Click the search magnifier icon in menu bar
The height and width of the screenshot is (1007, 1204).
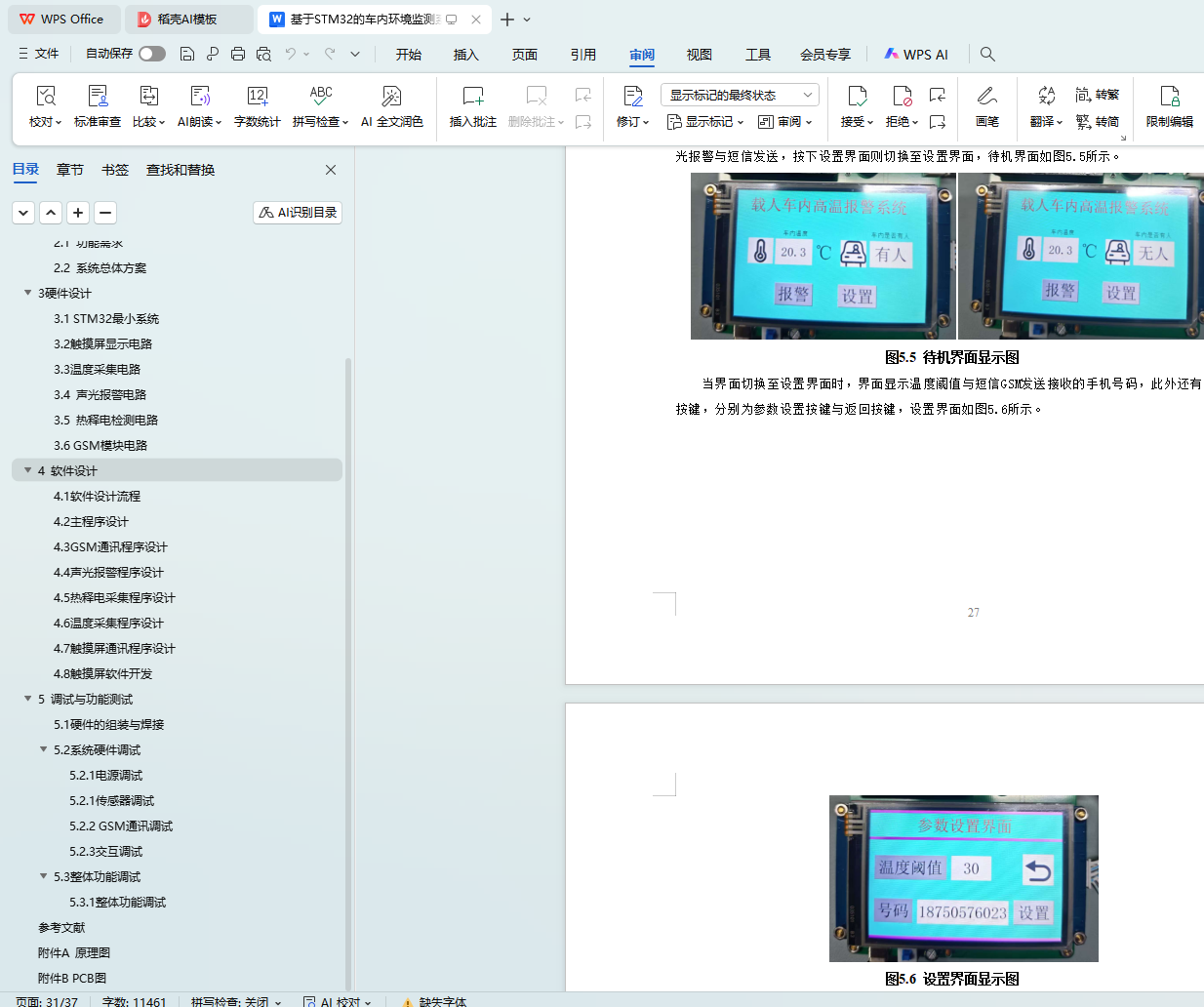click(987, 55)
